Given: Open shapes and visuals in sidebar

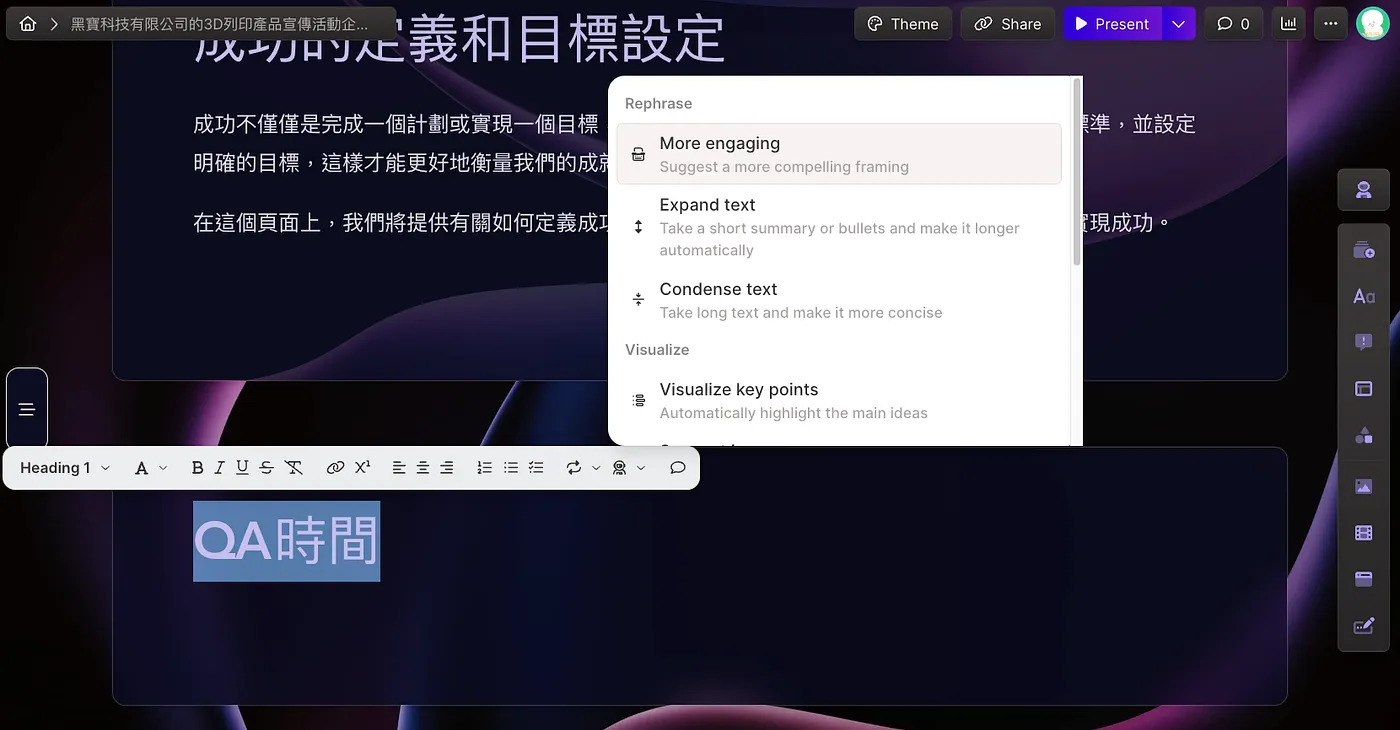Looking at the screenshot, I should click(1364, 435).
